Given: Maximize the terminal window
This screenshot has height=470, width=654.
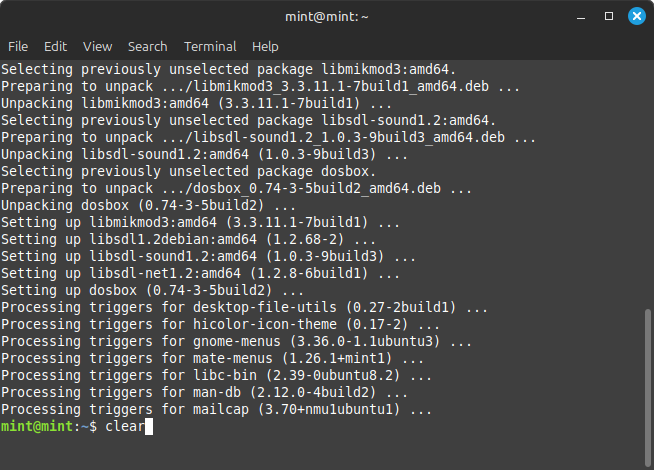Looking at the screenshot, I should [608, 17].
